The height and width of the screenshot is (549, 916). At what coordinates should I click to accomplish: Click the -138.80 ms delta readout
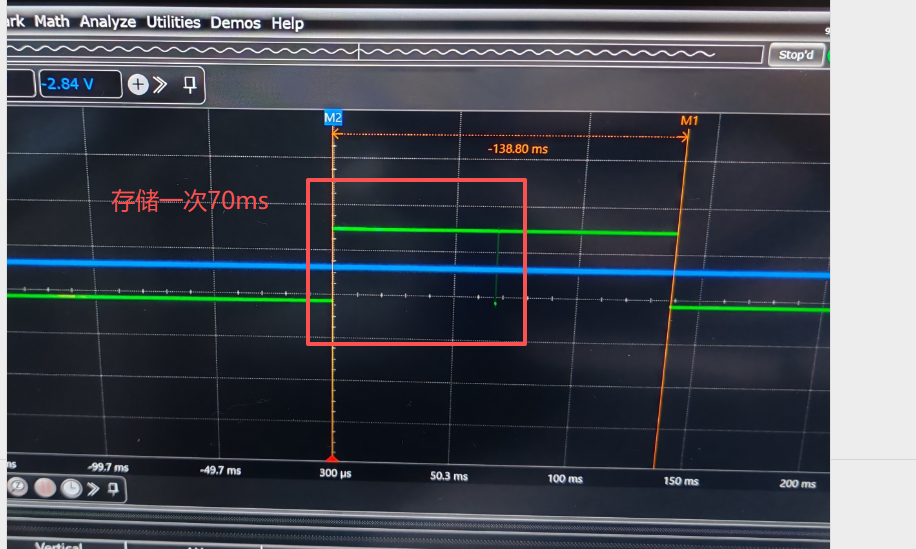tap(518, 149)
